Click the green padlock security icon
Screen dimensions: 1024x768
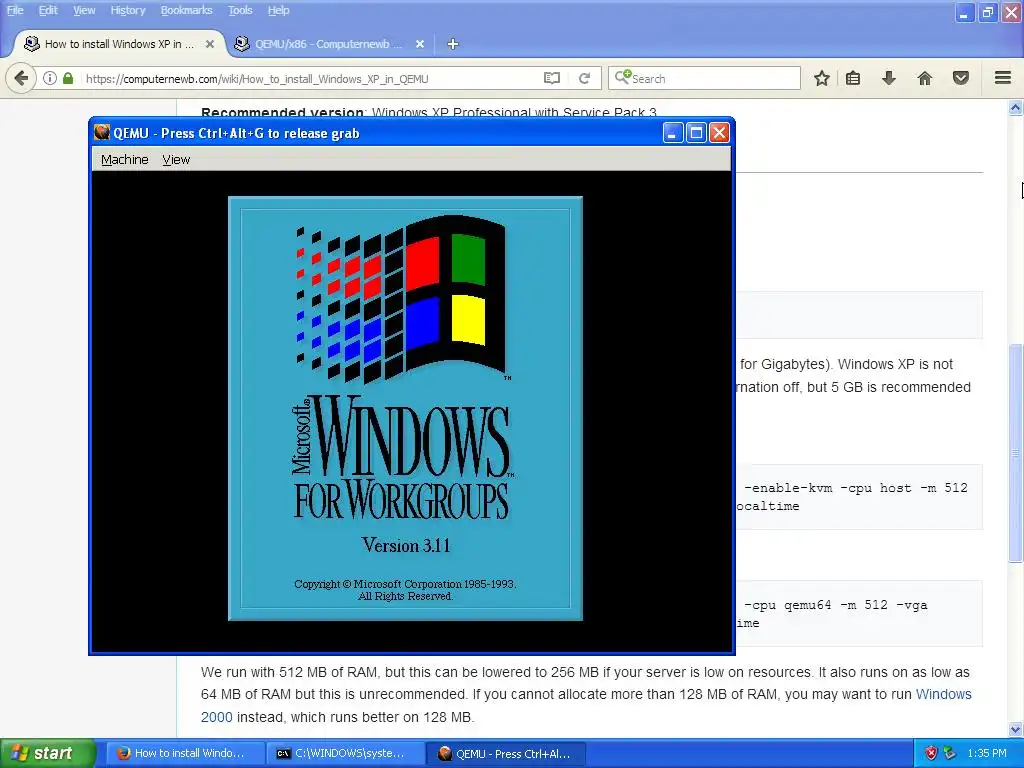pyautogui.click(x=68, y=78)
